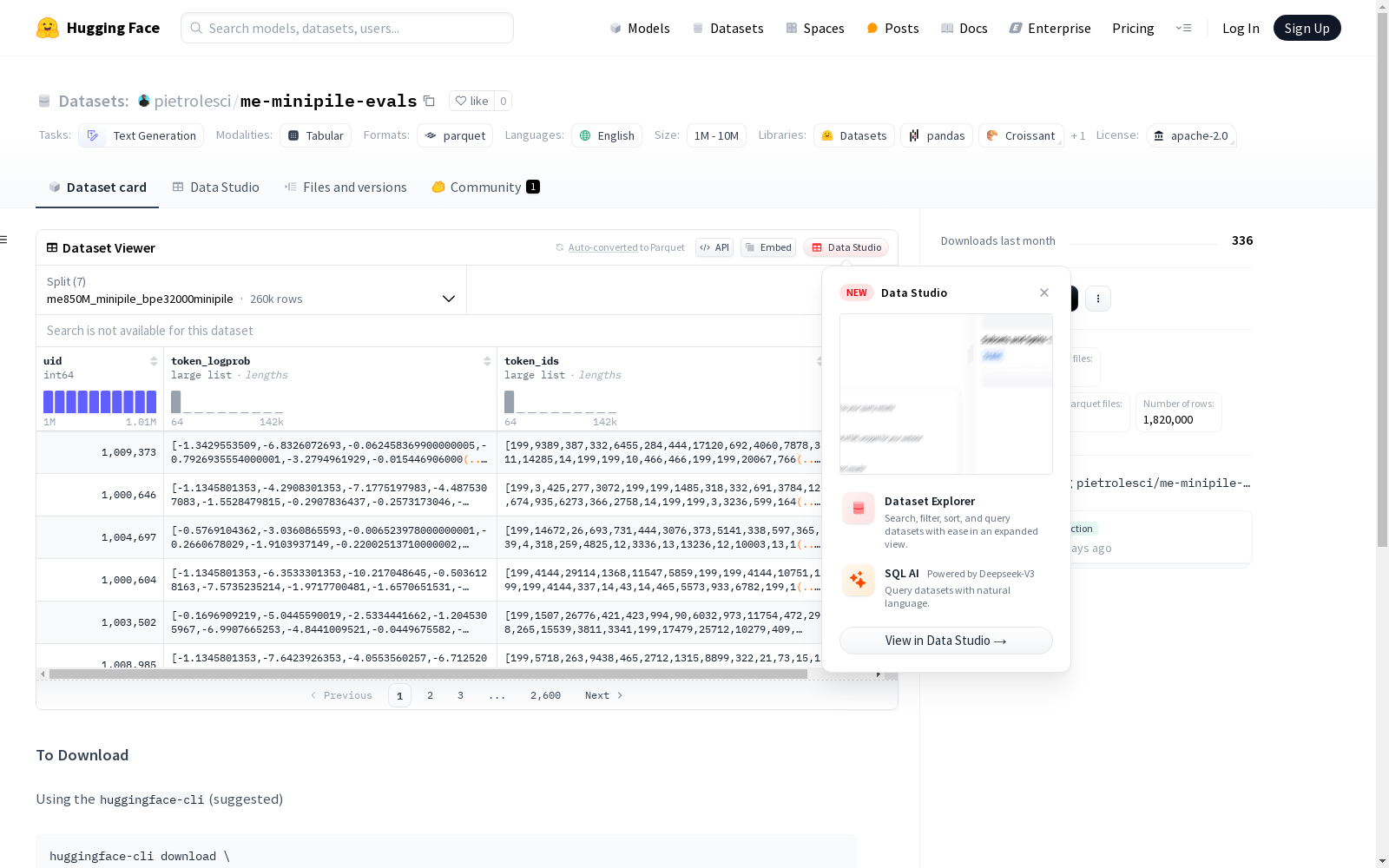Select the Datasets library tag

click(854, 135)
